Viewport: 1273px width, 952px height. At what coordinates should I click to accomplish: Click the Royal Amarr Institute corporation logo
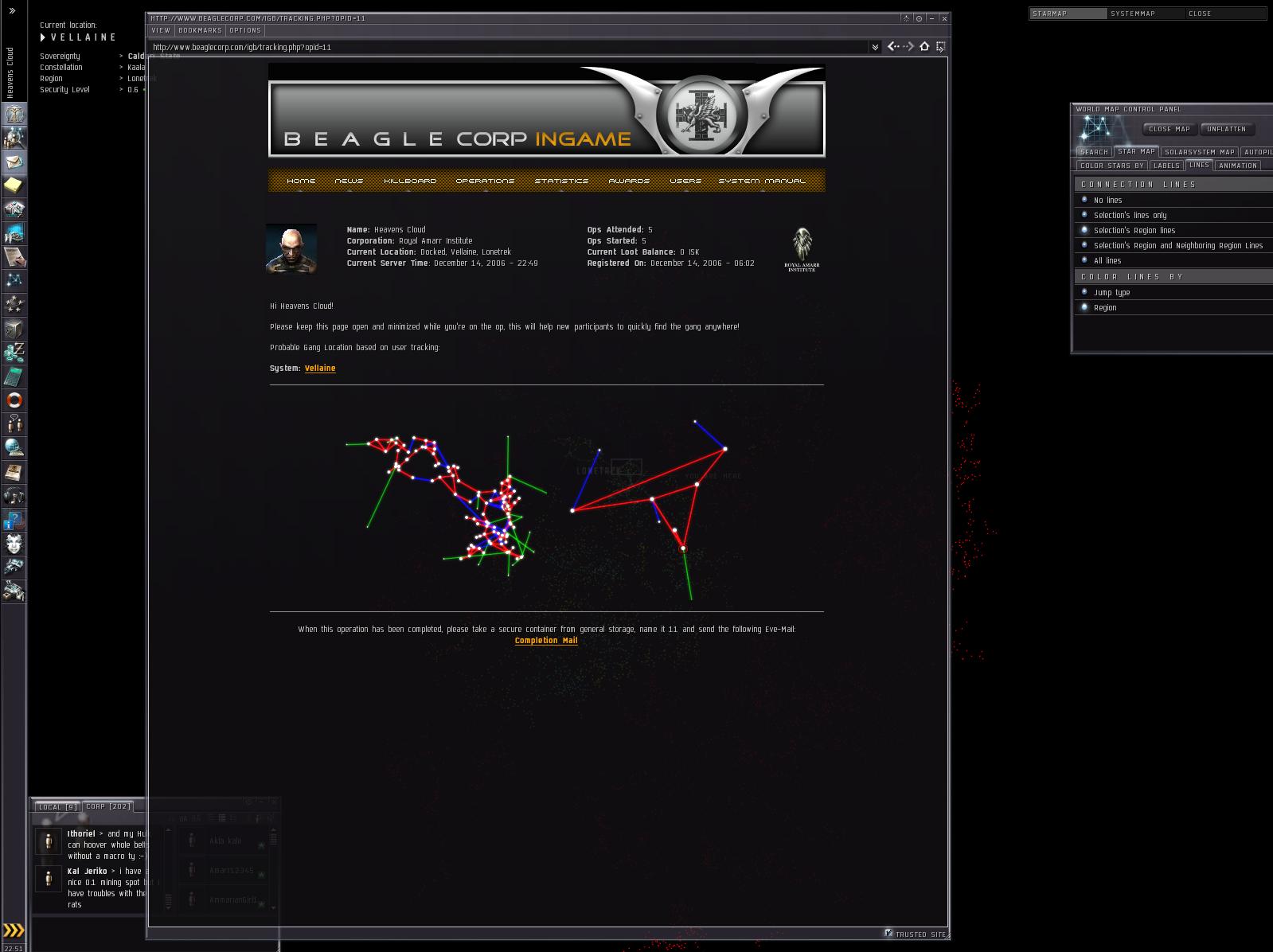coord(802,250)
